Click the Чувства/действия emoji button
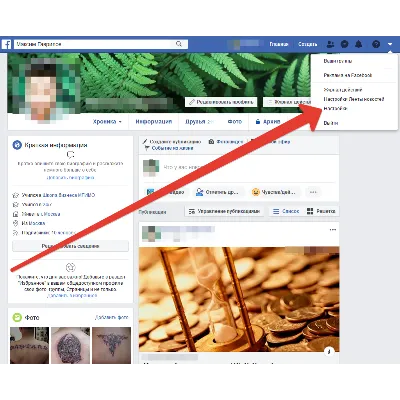The image size is (400, 400). click(274, 192)
